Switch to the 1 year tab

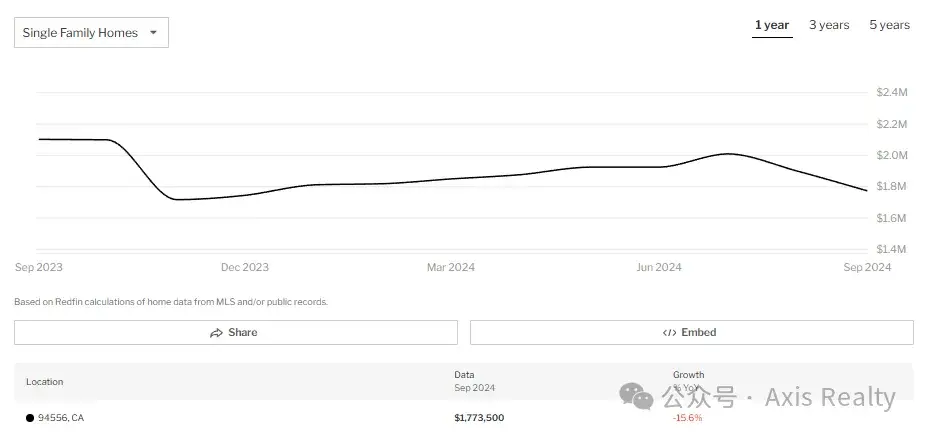click(771, 25)
